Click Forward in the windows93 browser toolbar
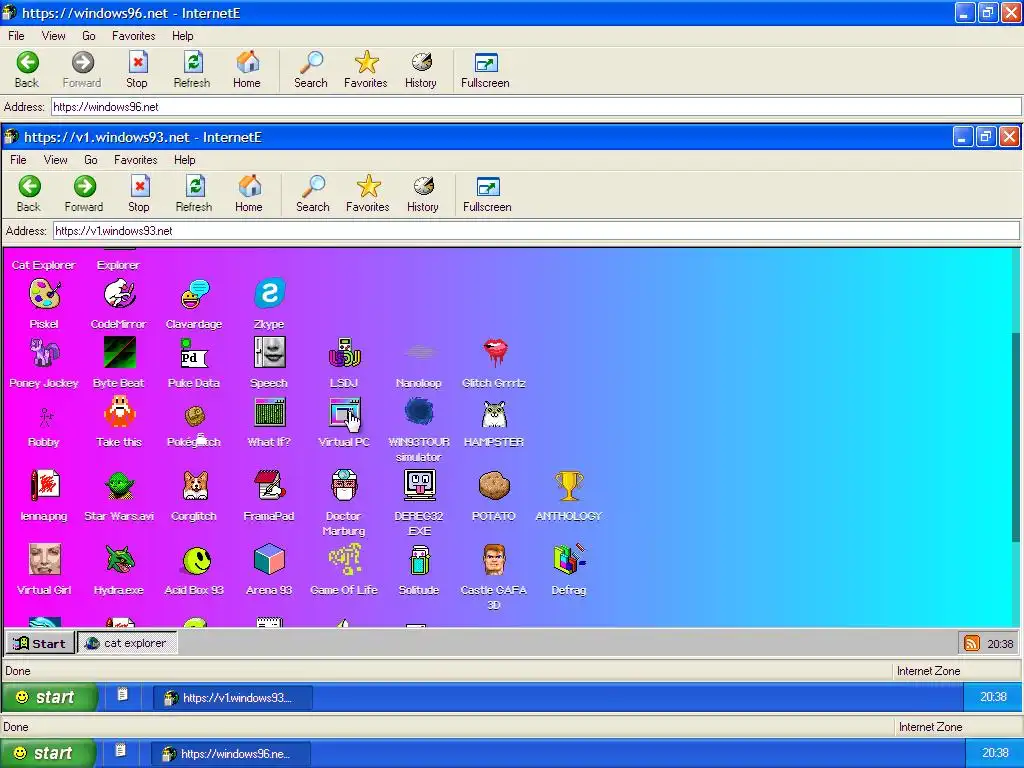 pos(84,193)
